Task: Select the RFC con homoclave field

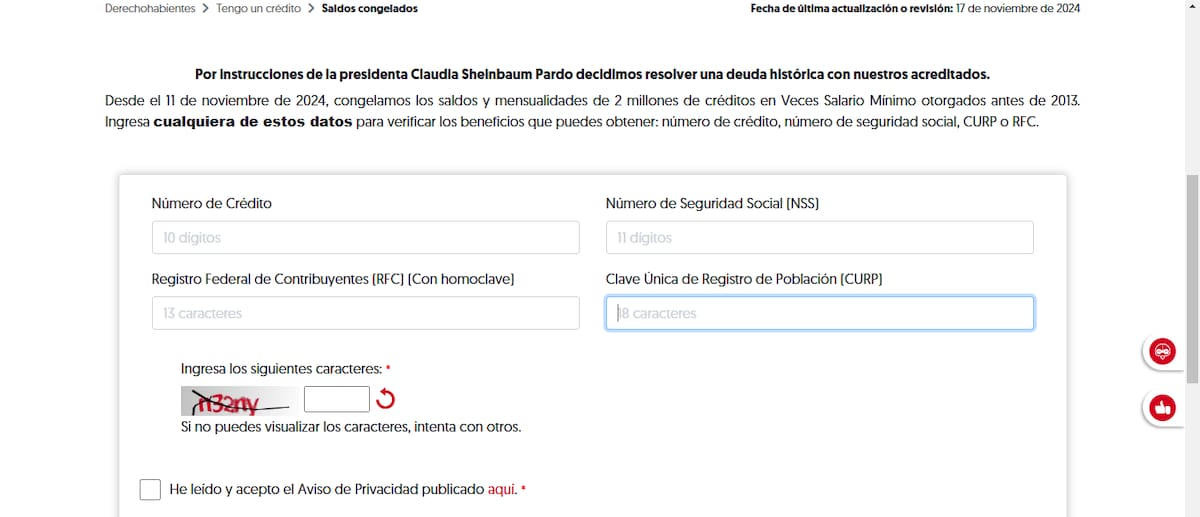Action: (x=365, y=313)
